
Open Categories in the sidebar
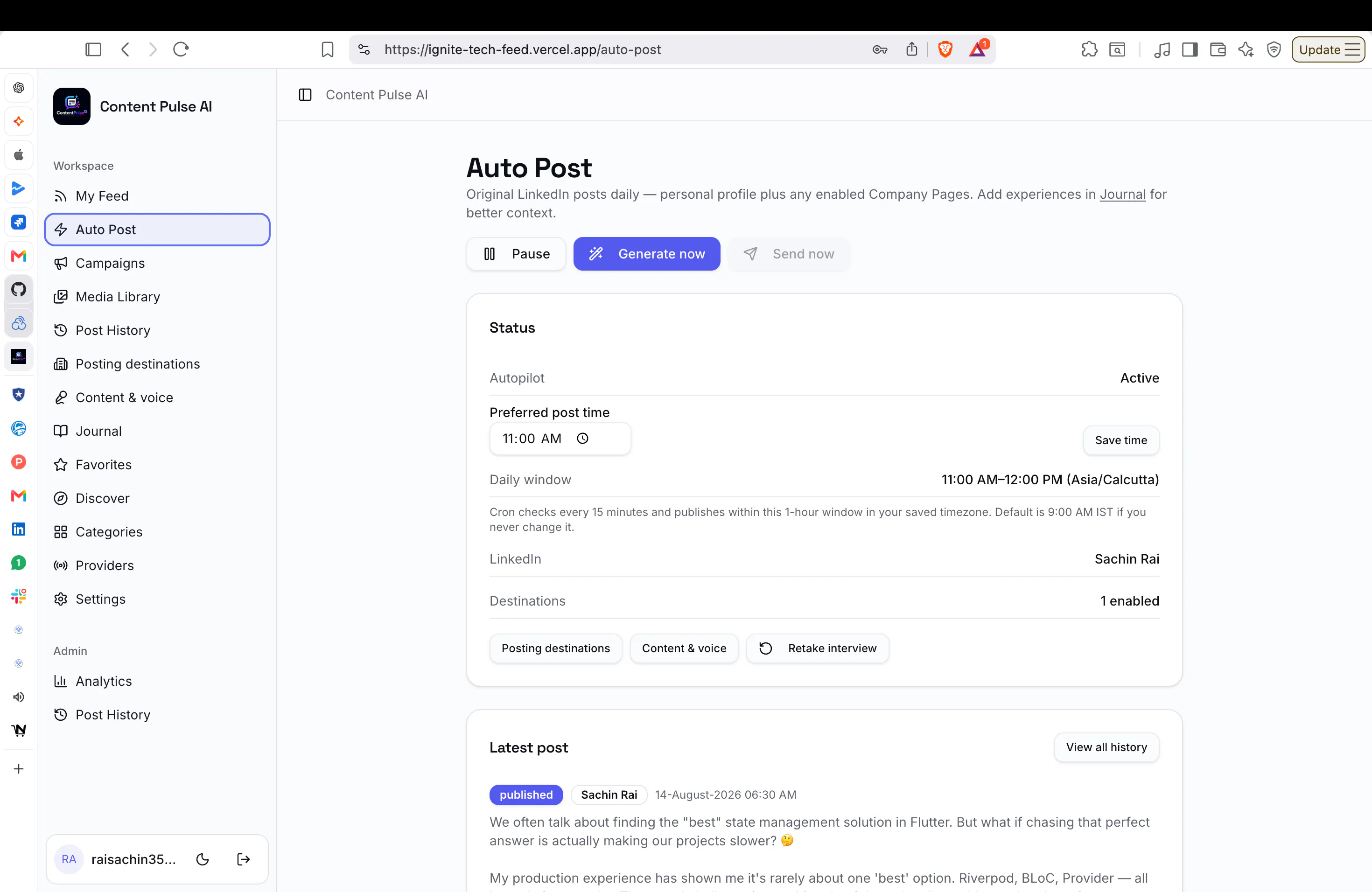click(x=157, y=532)
